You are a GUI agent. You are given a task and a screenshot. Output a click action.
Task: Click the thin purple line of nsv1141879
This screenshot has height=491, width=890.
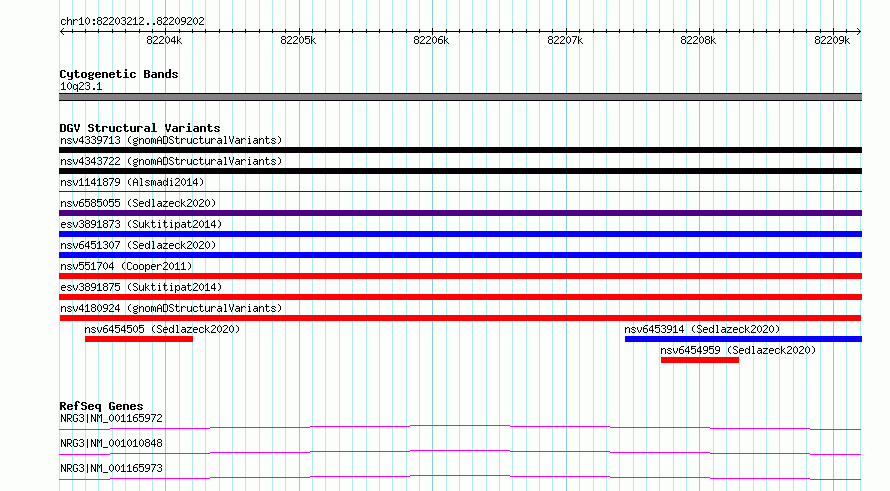[460, 192]
